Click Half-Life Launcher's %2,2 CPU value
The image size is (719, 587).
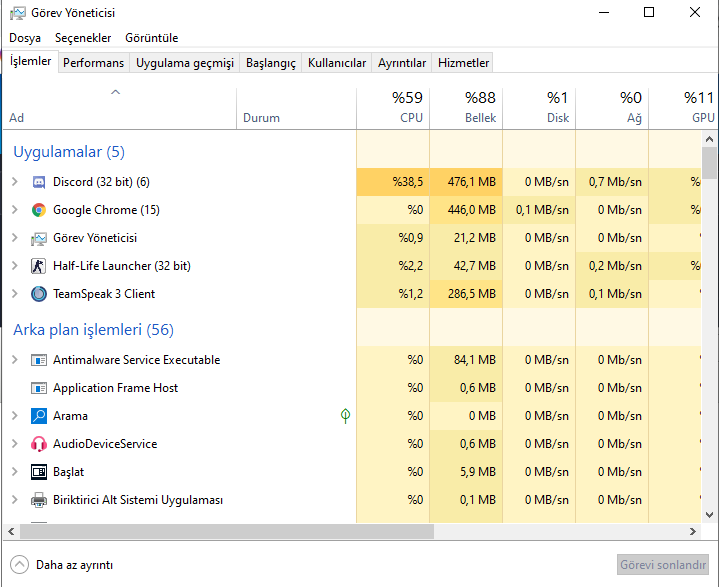411,266
